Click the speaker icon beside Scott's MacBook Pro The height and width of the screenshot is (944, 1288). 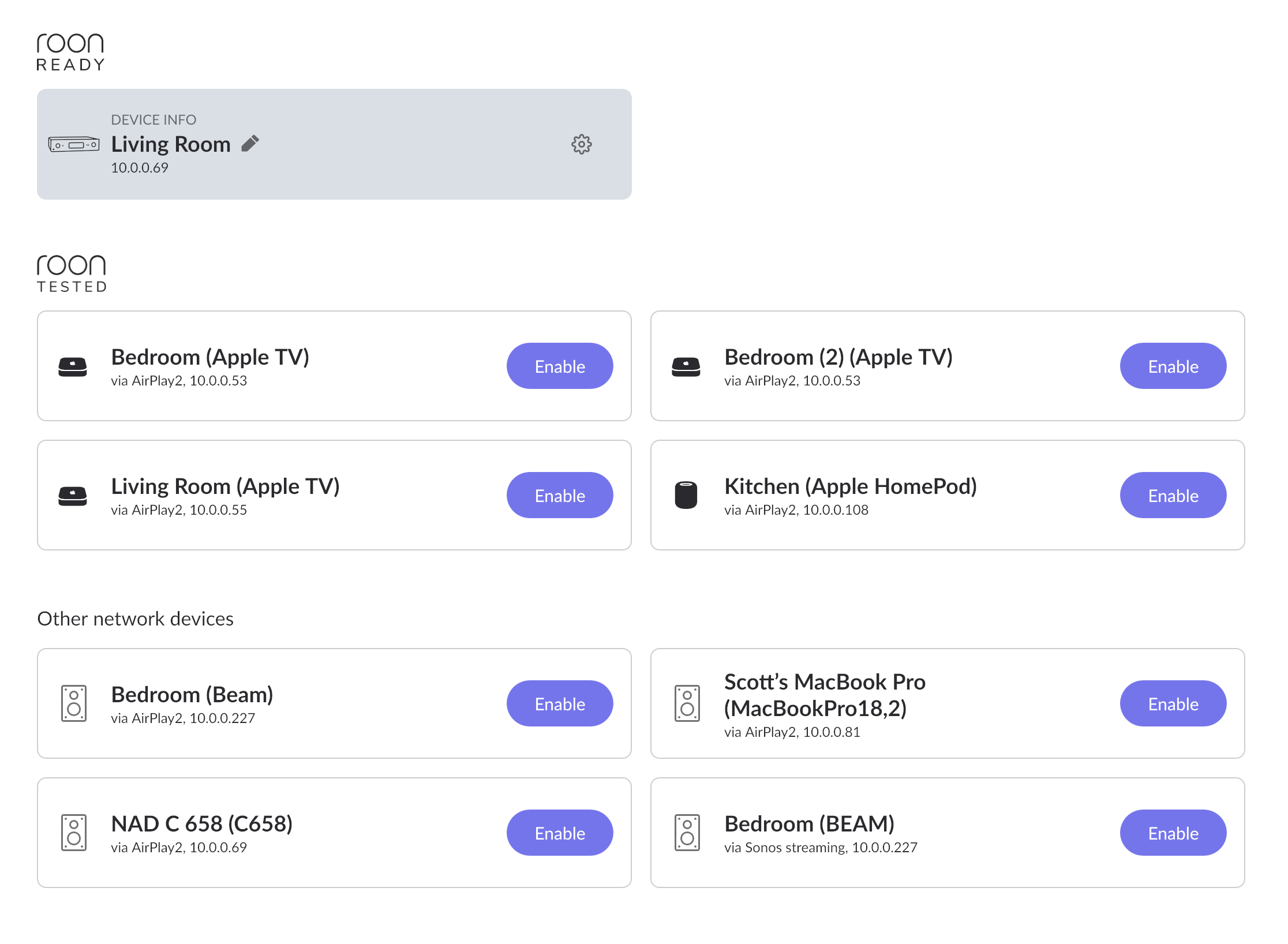click(687, 703)
